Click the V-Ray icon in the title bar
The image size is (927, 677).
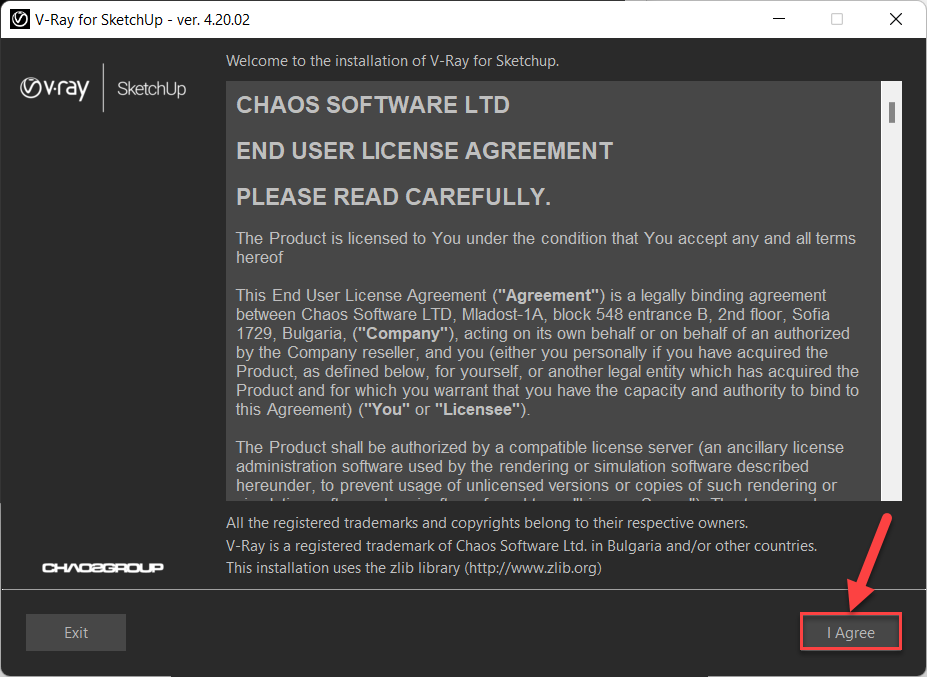tap(20, 20)
